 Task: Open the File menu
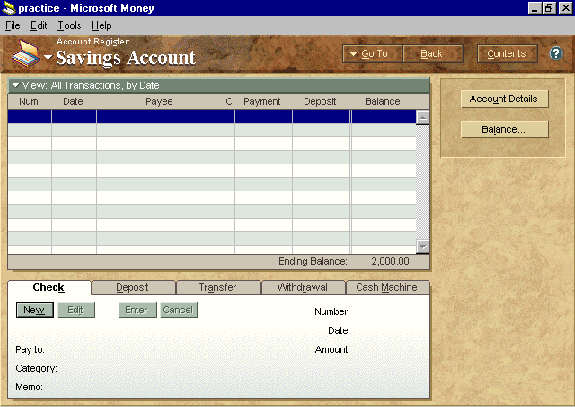click(13, 26)
